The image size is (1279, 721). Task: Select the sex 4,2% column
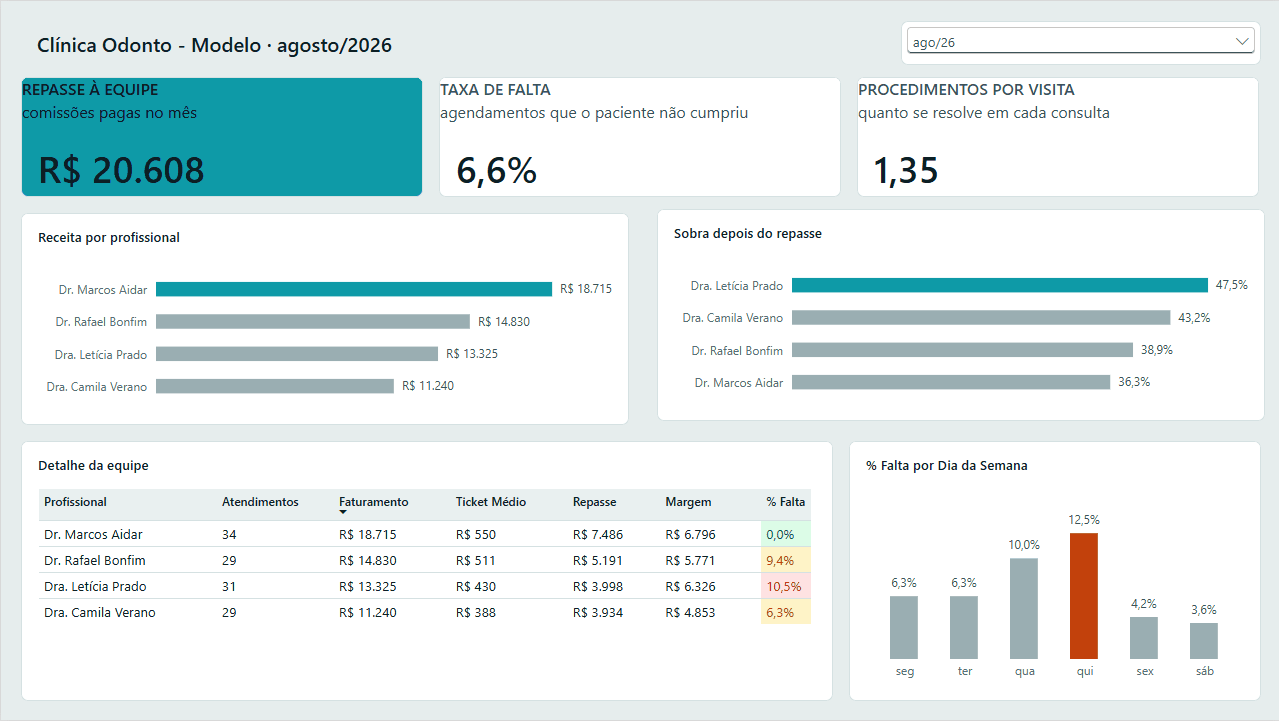coord(1144,638)
